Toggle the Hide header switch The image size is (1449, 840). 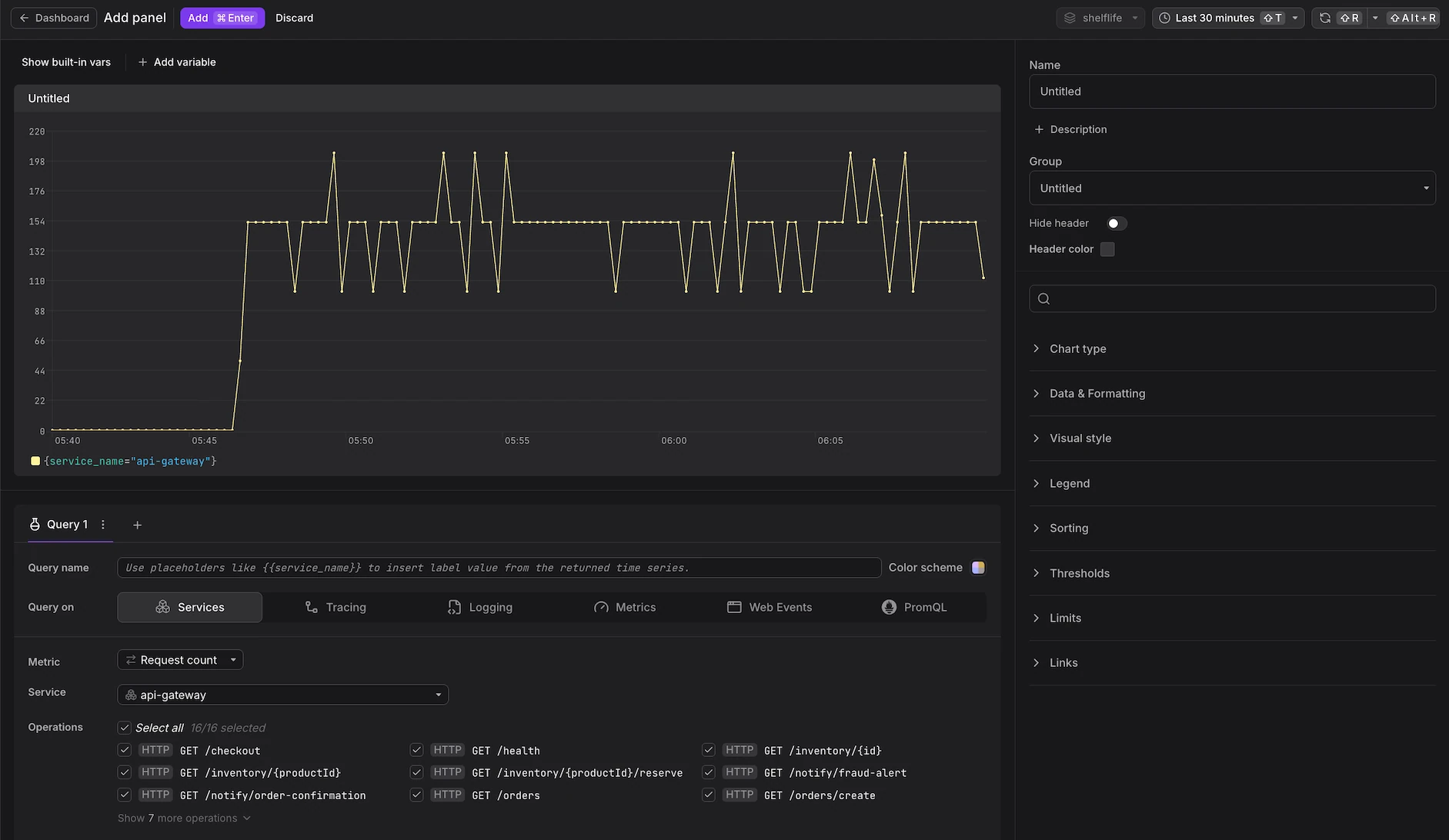point(1117,223)
